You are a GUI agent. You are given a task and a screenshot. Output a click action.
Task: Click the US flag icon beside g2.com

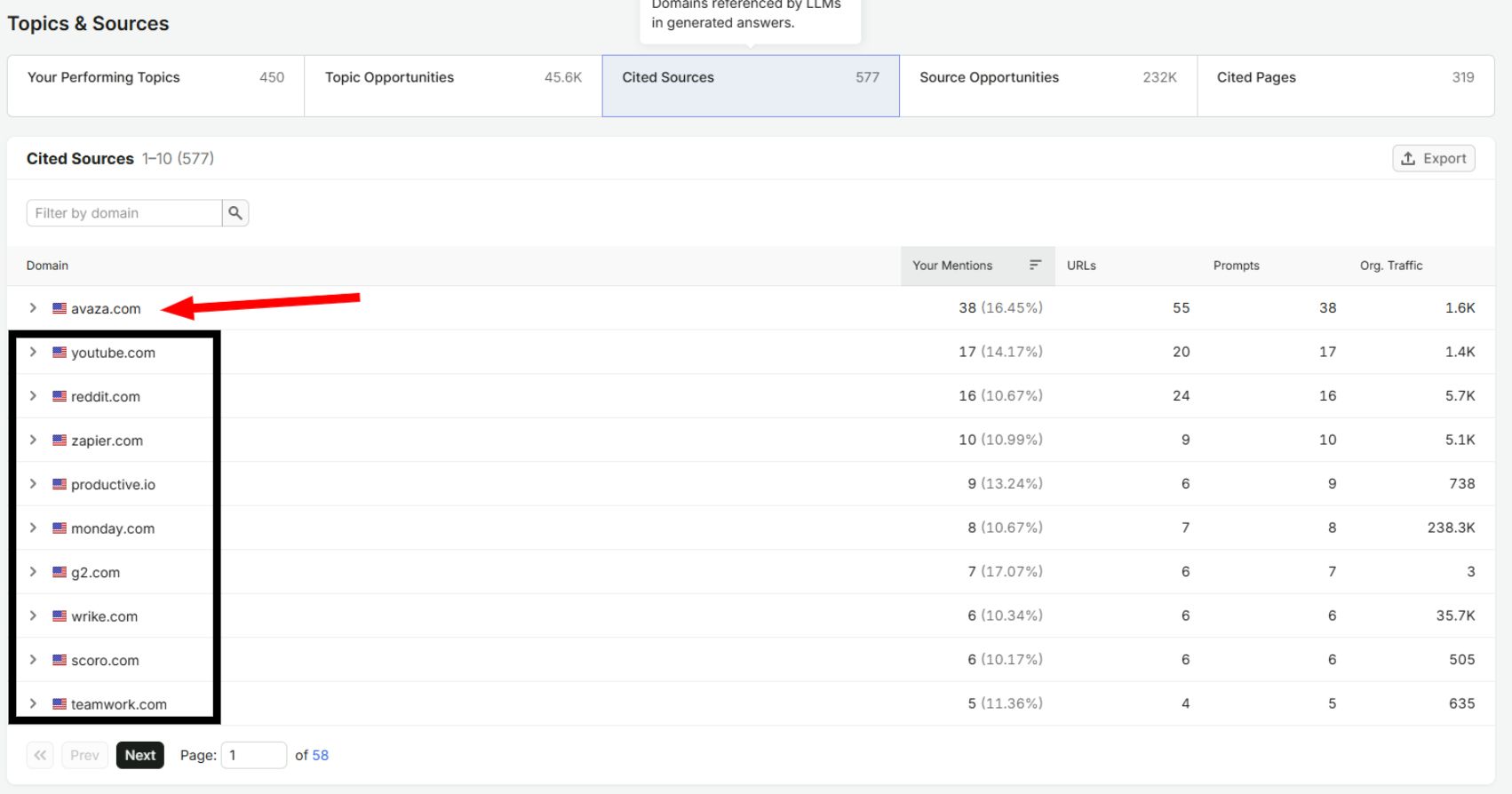tap(60, 572)
